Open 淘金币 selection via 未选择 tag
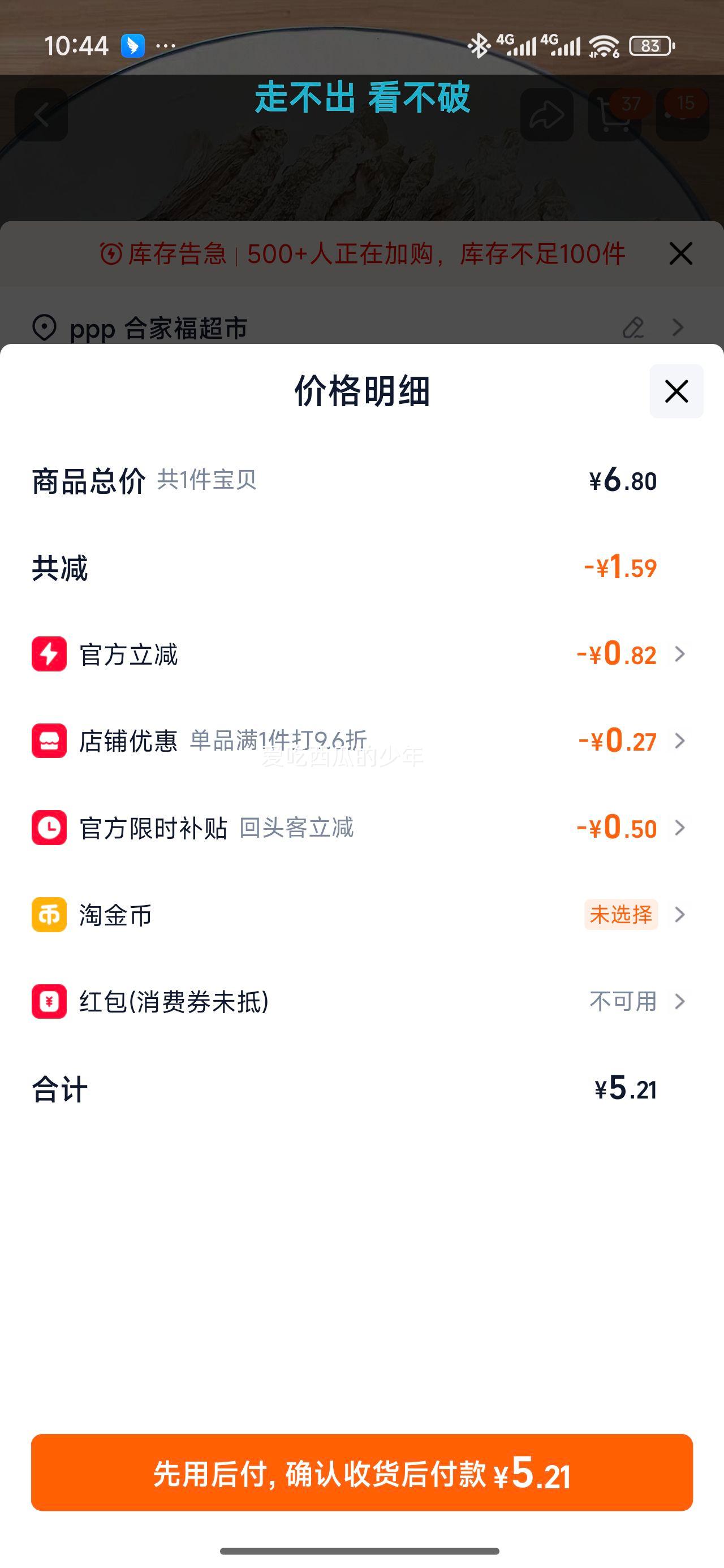The image size is (724, 1568). pyautogui.click(x=620, y=914)
